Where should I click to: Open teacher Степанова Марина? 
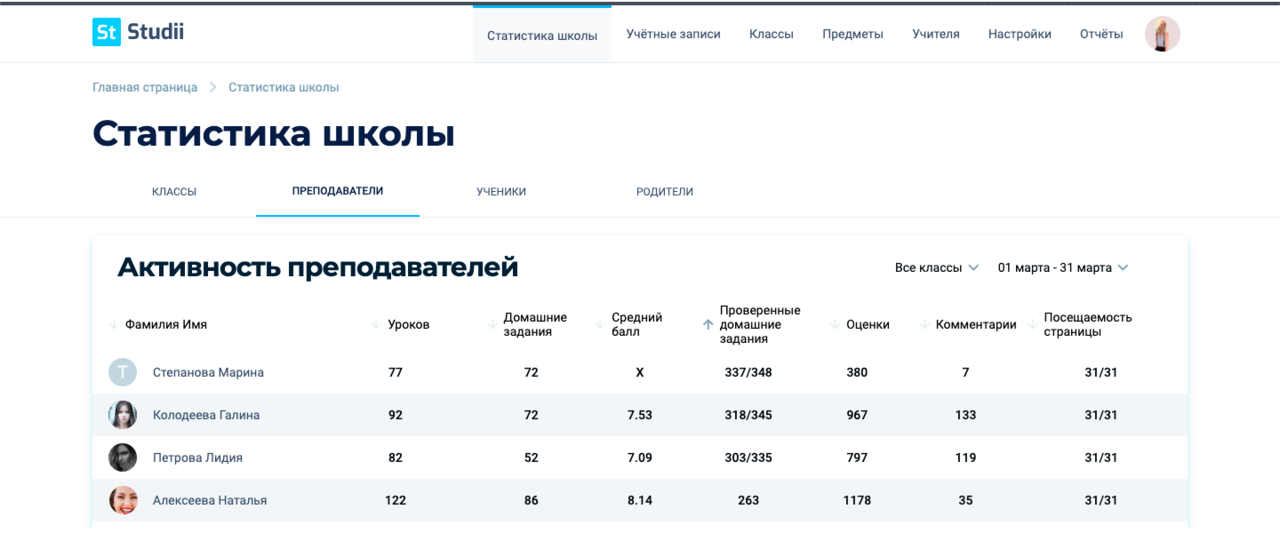208,373
